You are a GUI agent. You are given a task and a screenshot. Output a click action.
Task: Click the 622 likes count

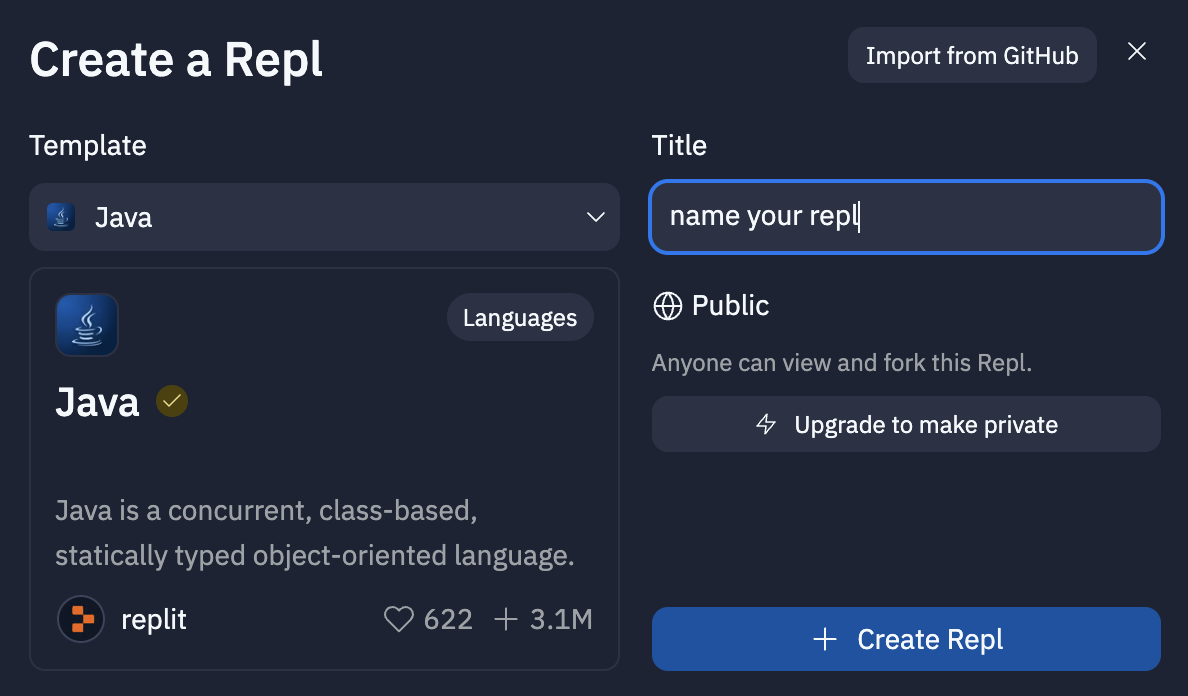pyautogui.click(x=448, y=620)
